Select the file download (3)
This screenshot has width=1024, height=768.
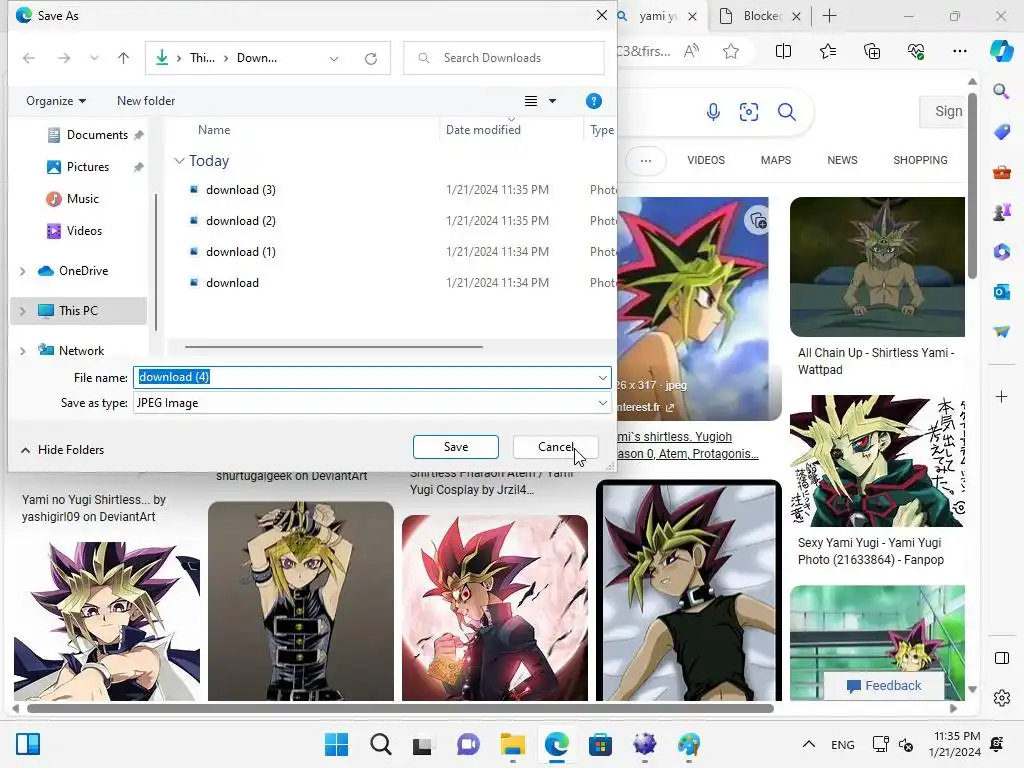[x=240, y=189]
